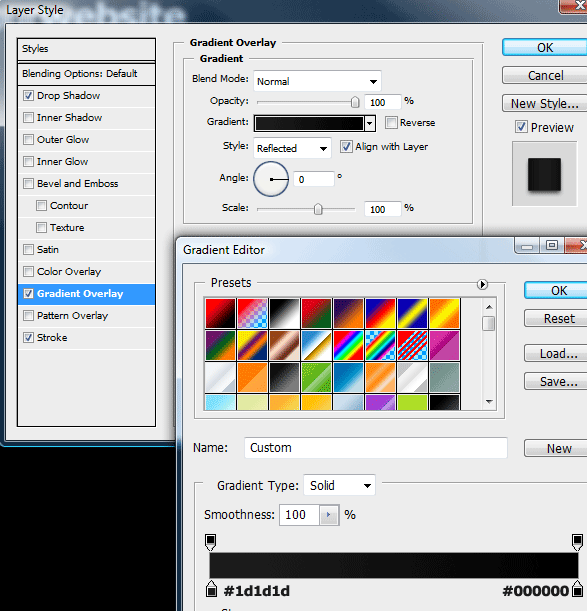
Task: Open the Blend Mode dropdown
Action: click(x=317, y=81)
